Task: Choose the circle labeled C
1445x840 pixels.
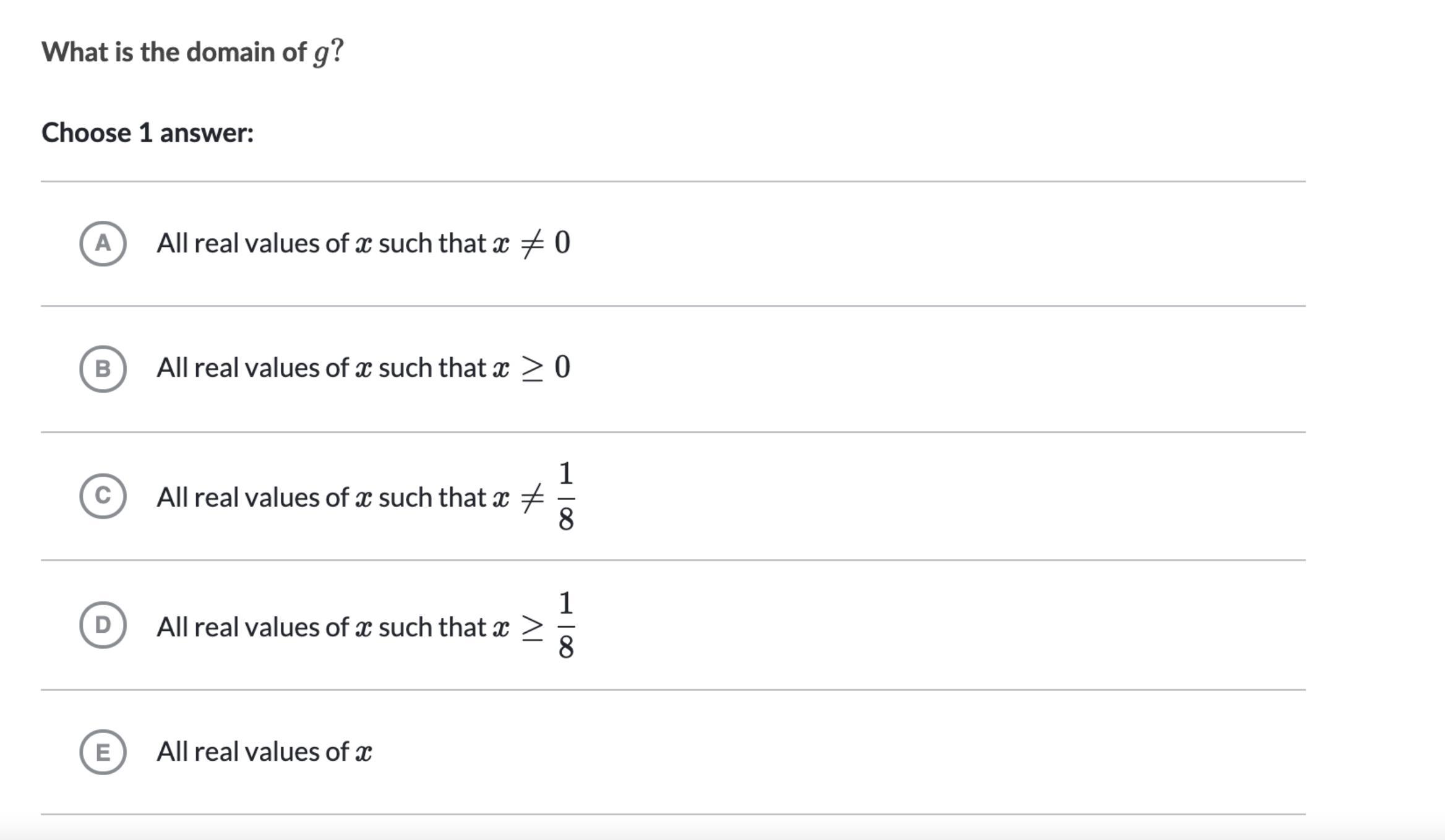Action: (103, 496)
